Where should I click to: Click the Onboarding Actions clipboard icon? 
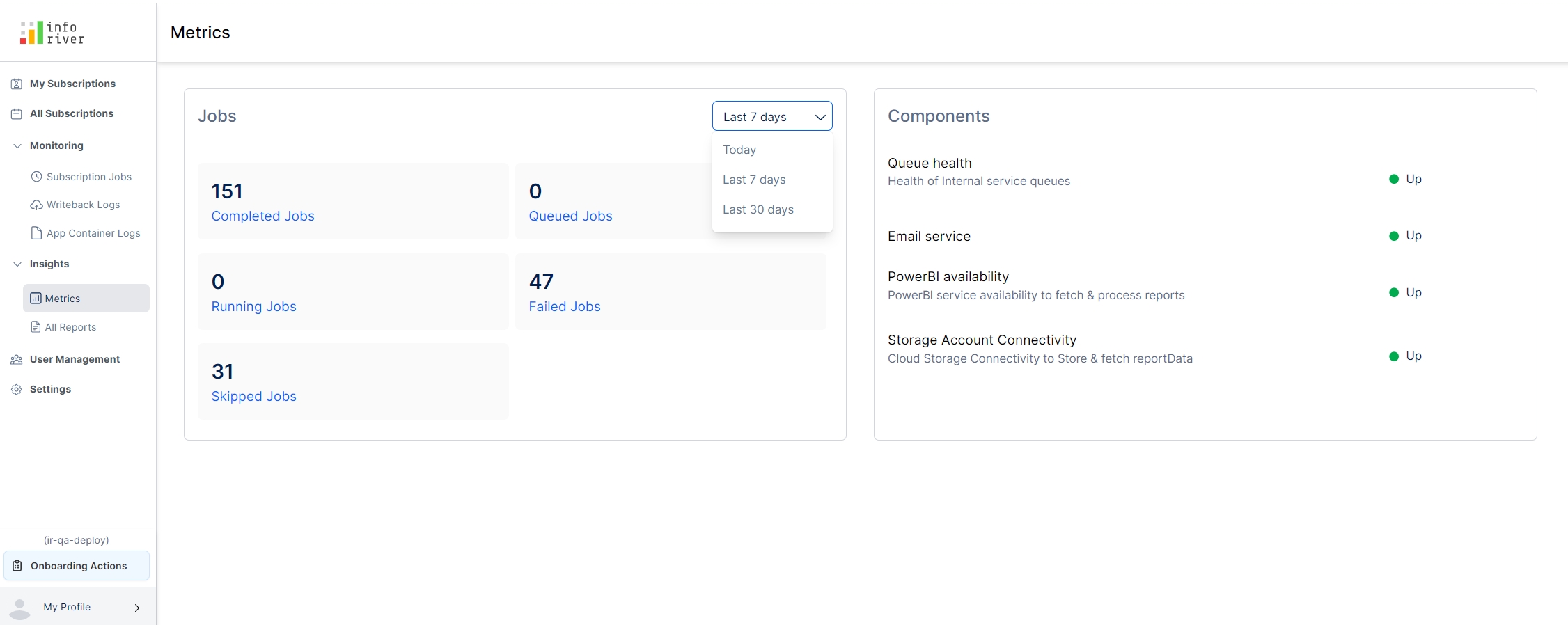[18, 566]
